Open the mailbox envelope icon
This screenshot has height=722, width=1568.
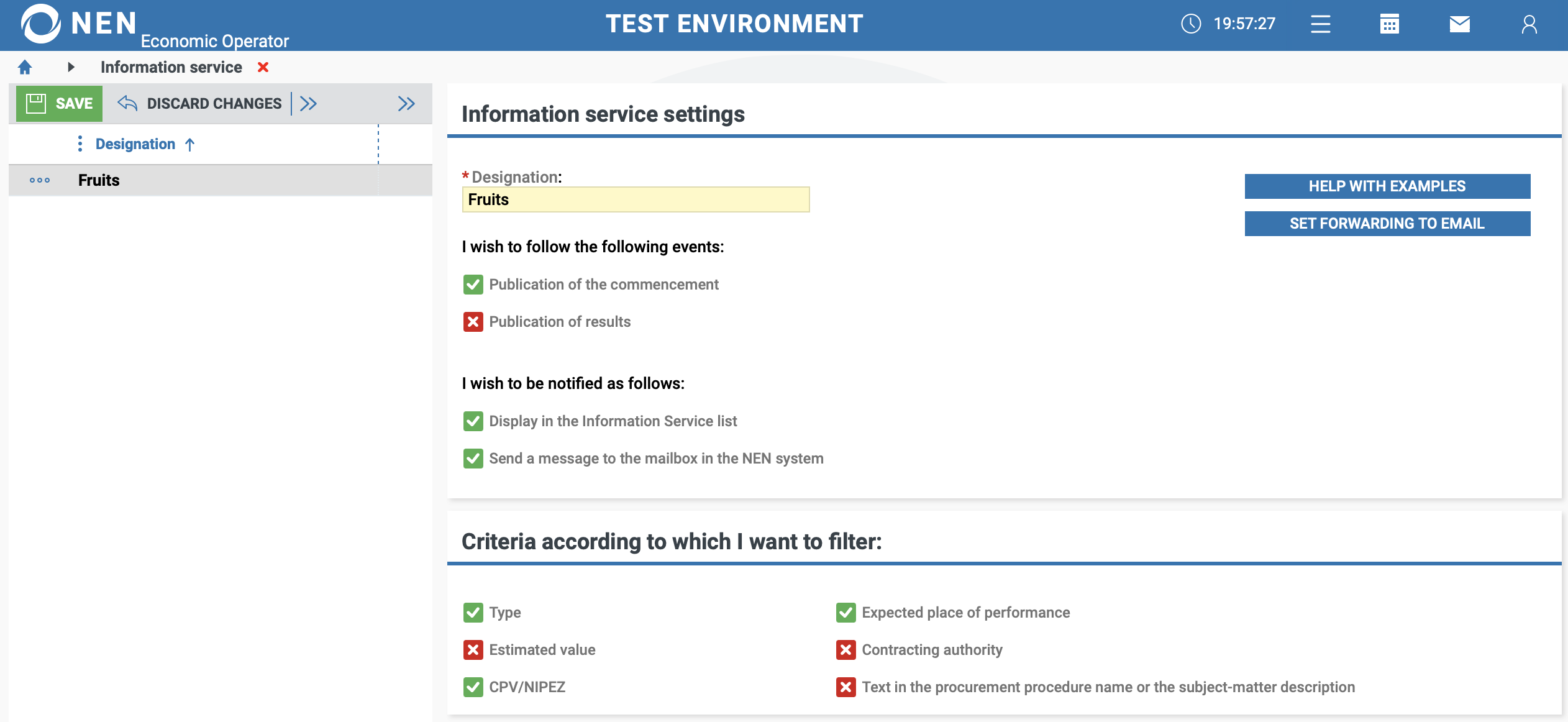pyautogui.click(x=1459, y=24)
